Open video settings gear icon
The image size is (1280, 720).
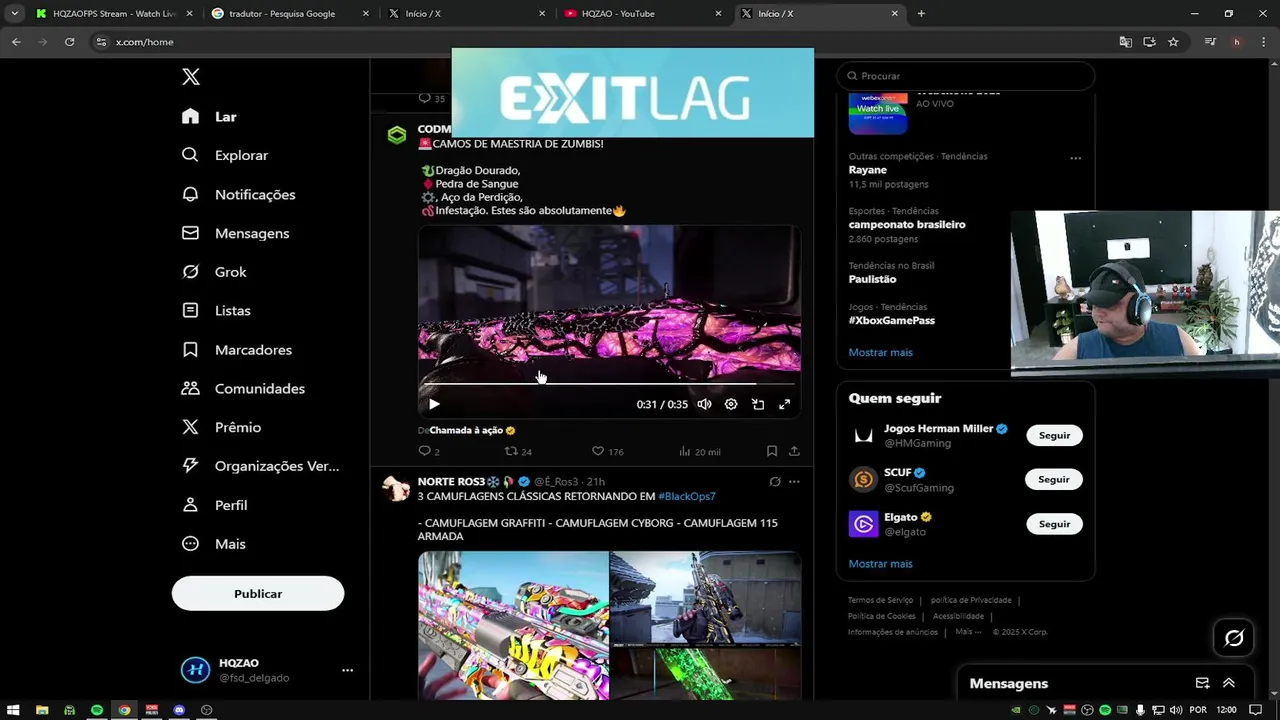731,404
